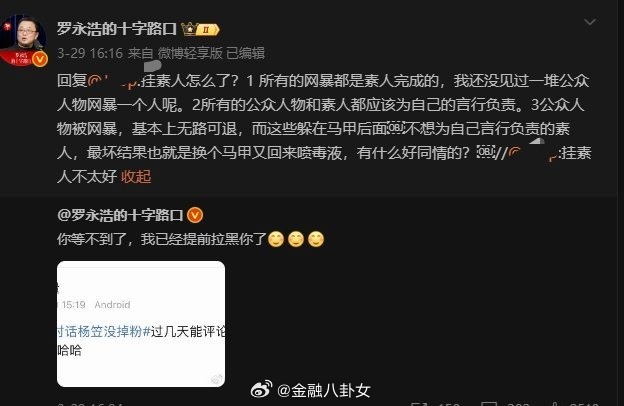Click watermark icon in embedded image corner
Screen dimensions: 624x406
pos(216,379)
